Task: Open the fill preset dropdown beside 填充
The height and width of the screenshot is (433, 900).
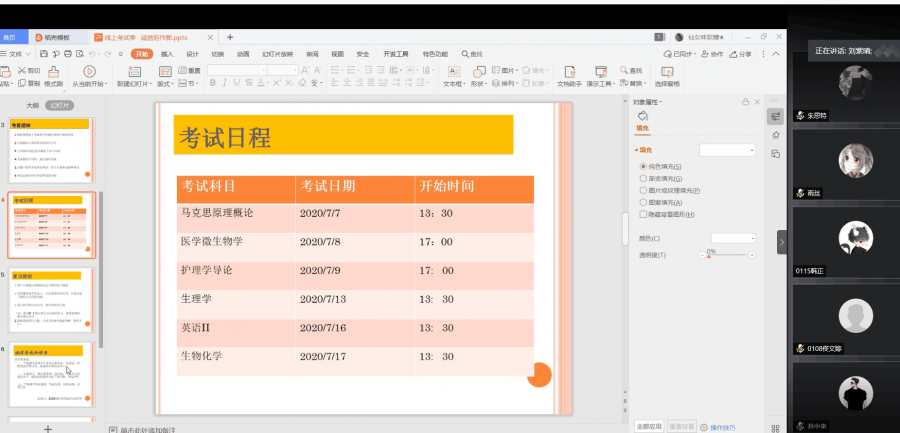Action: [x=727, y=150]
